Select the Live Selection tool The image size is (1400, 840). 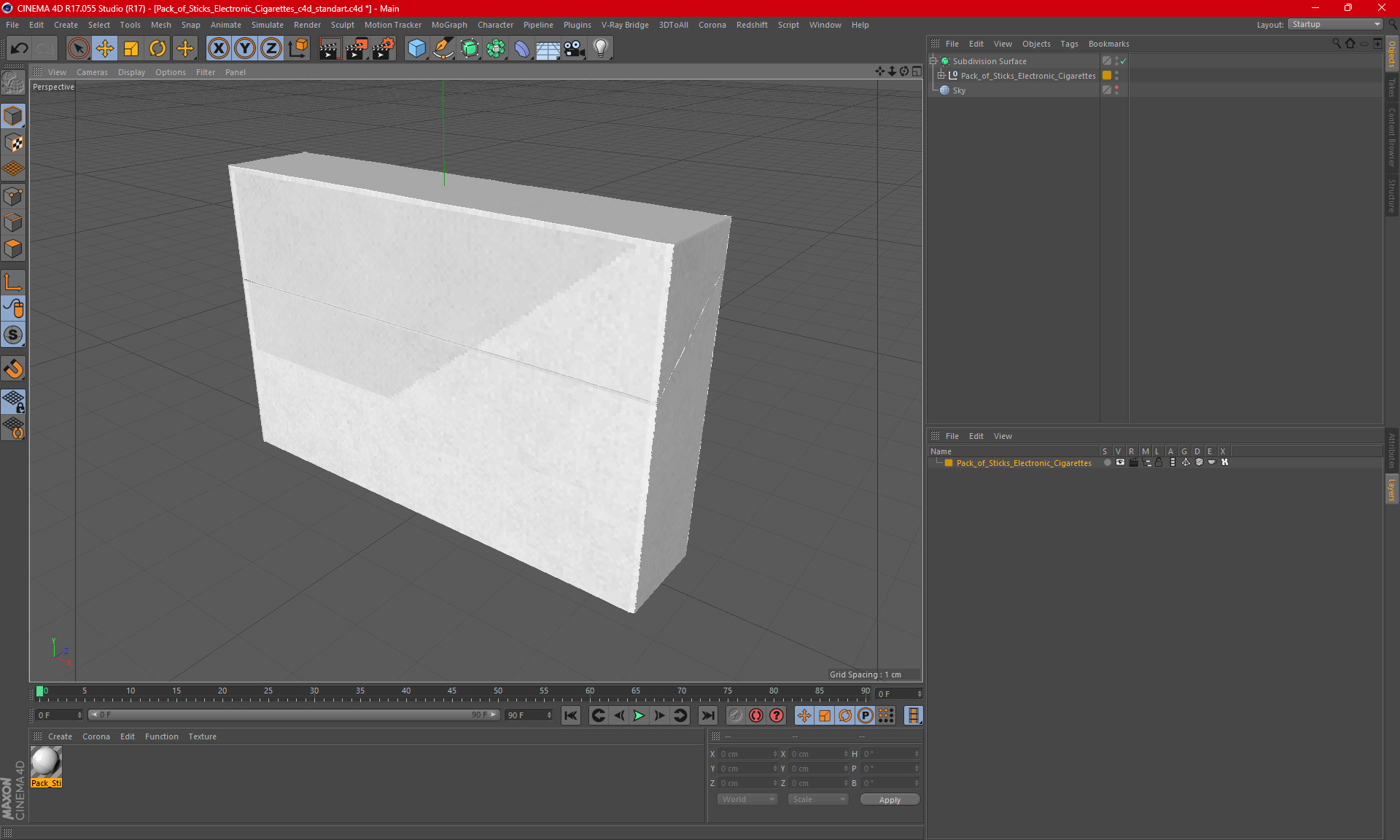(x=78, y=49)
